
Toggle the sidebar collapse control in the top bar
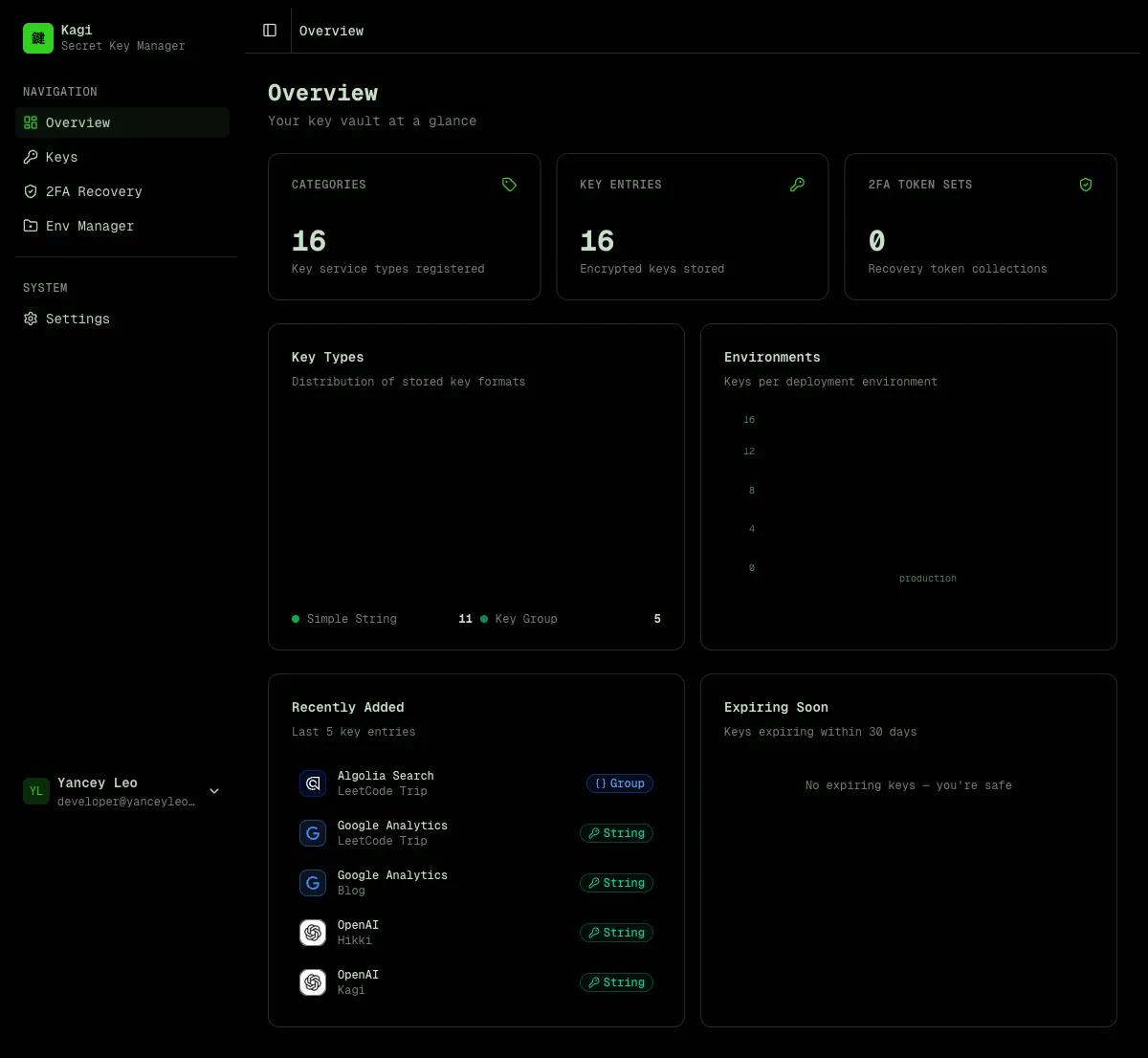point(269,30)
